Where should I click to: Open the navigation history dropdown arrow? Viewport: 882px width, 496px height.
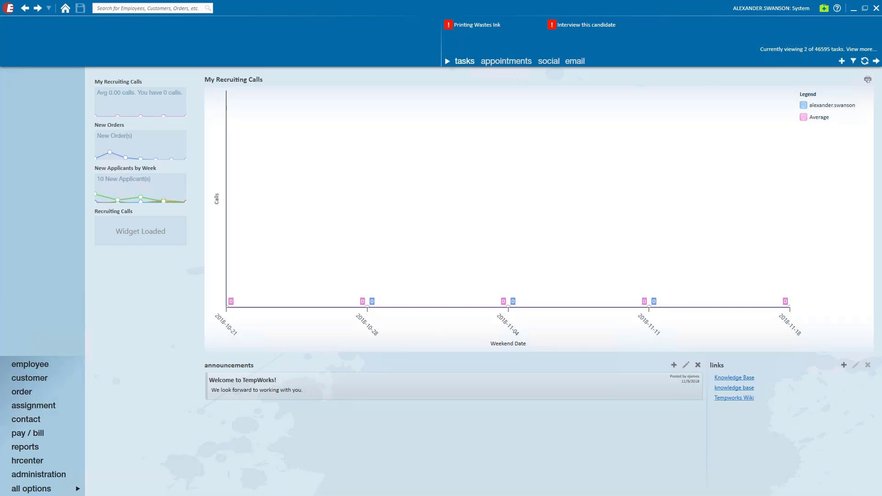[x=49, y=8]
